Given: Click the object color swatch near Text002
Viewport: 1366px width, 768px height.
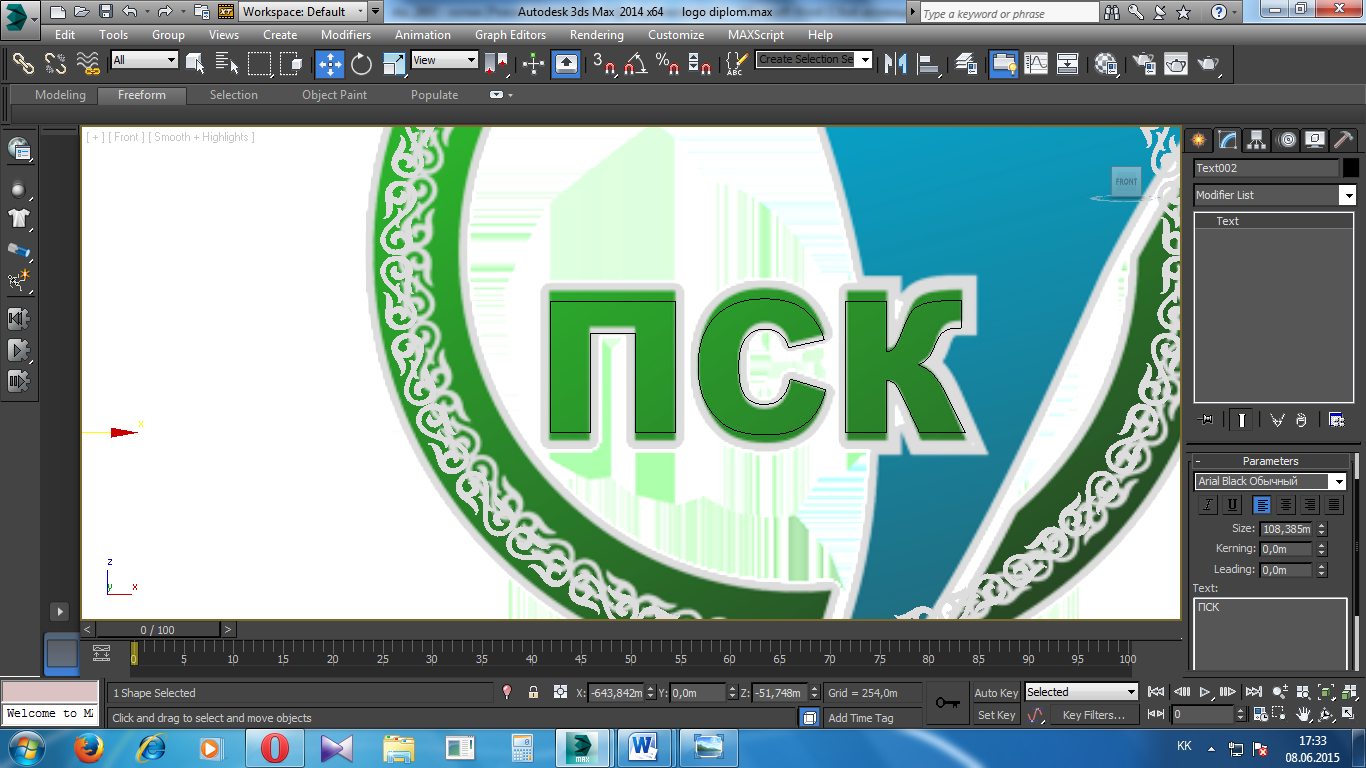Looking at the screenshot, I should [1351, 168].
